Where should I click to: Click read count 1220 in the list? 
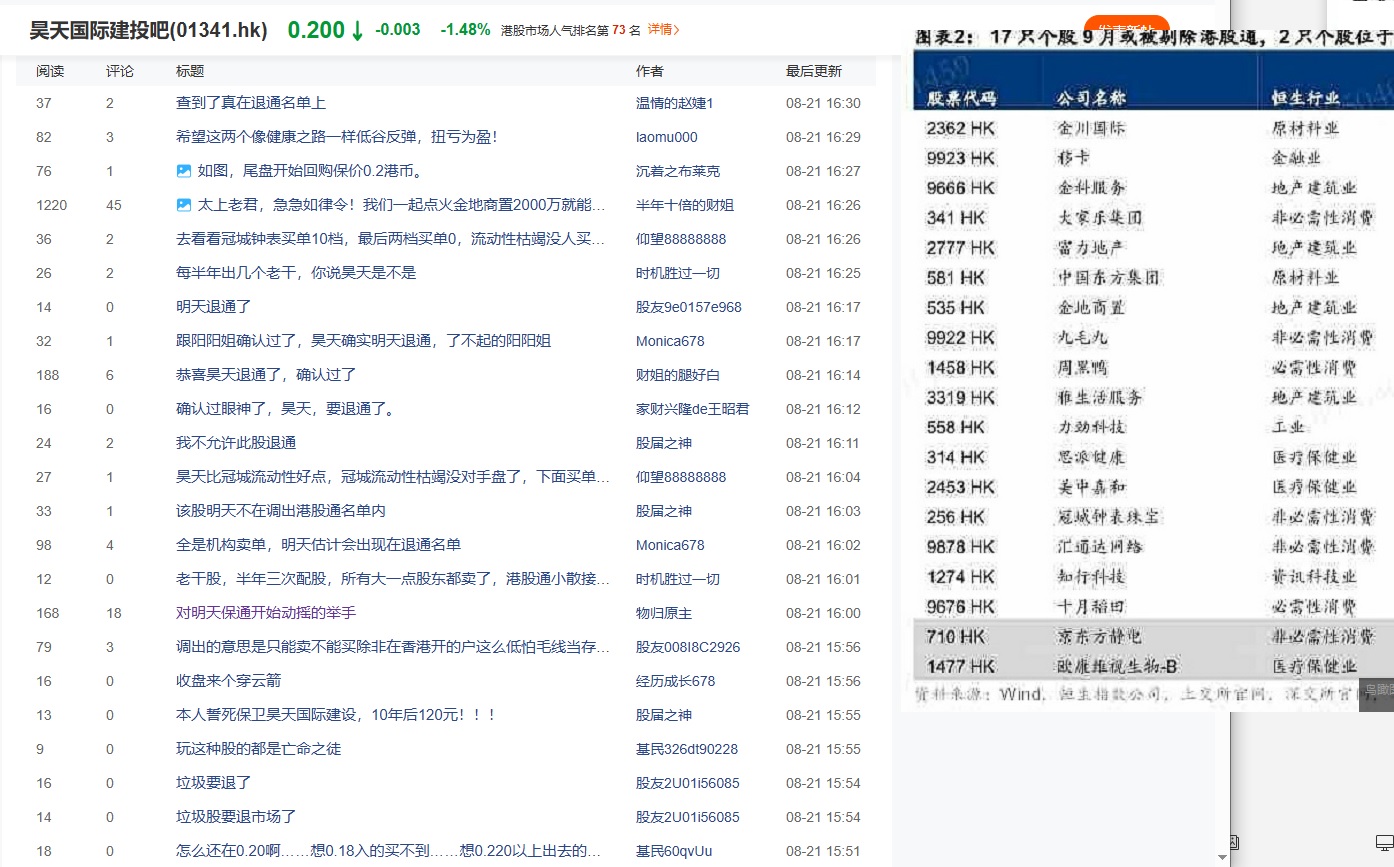52,205
